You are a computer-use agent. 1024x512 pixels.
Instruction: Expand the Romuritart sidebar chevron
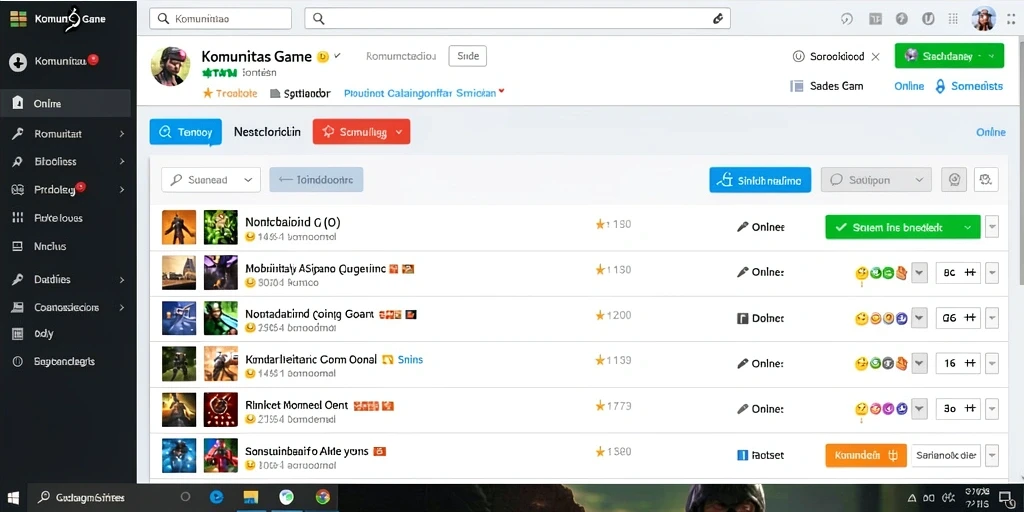(x=121, y=134)
